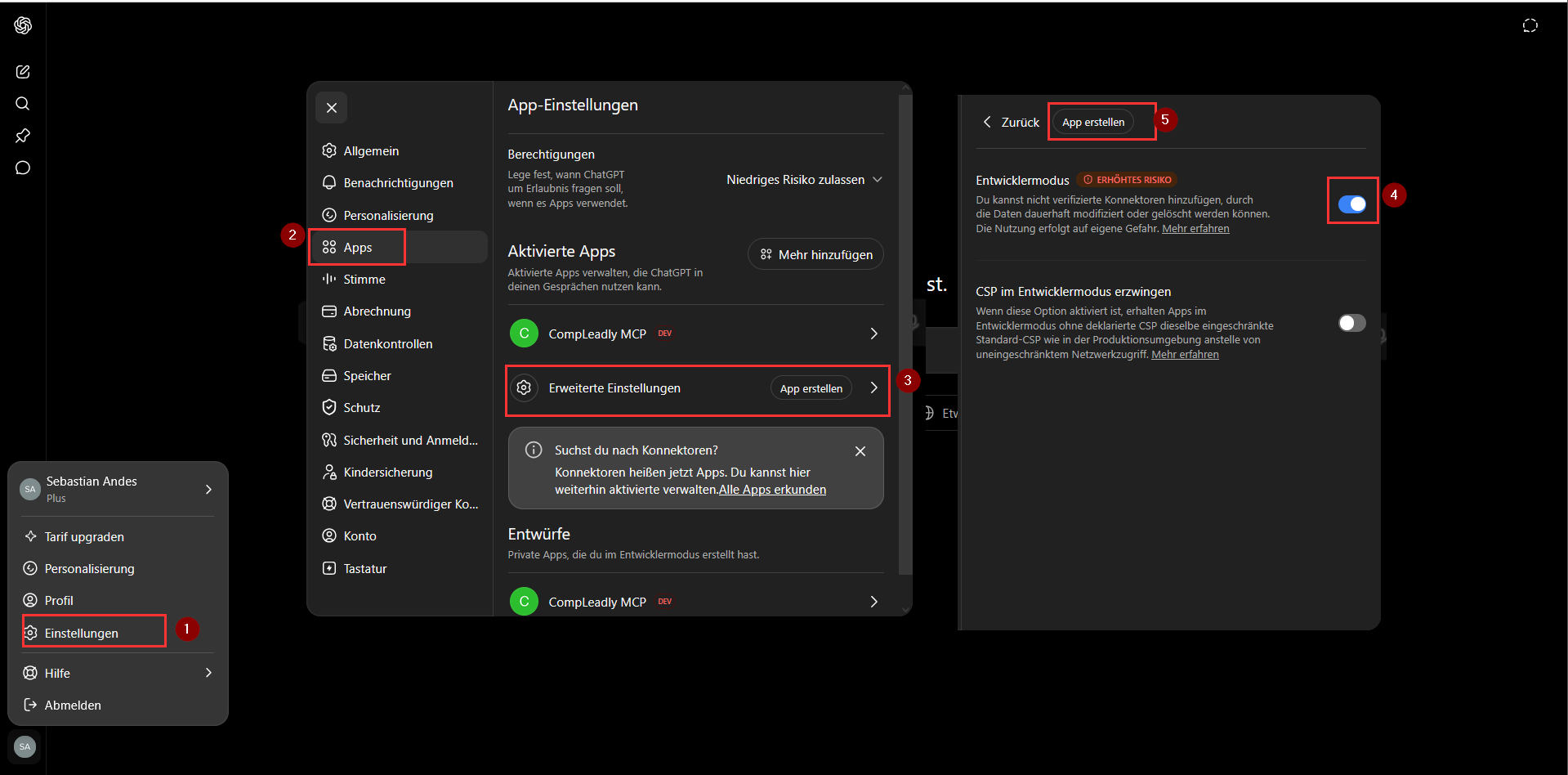
Task: Click the CompLeadly MCP green icon under Aktivierte Apps
Action: 524,334
